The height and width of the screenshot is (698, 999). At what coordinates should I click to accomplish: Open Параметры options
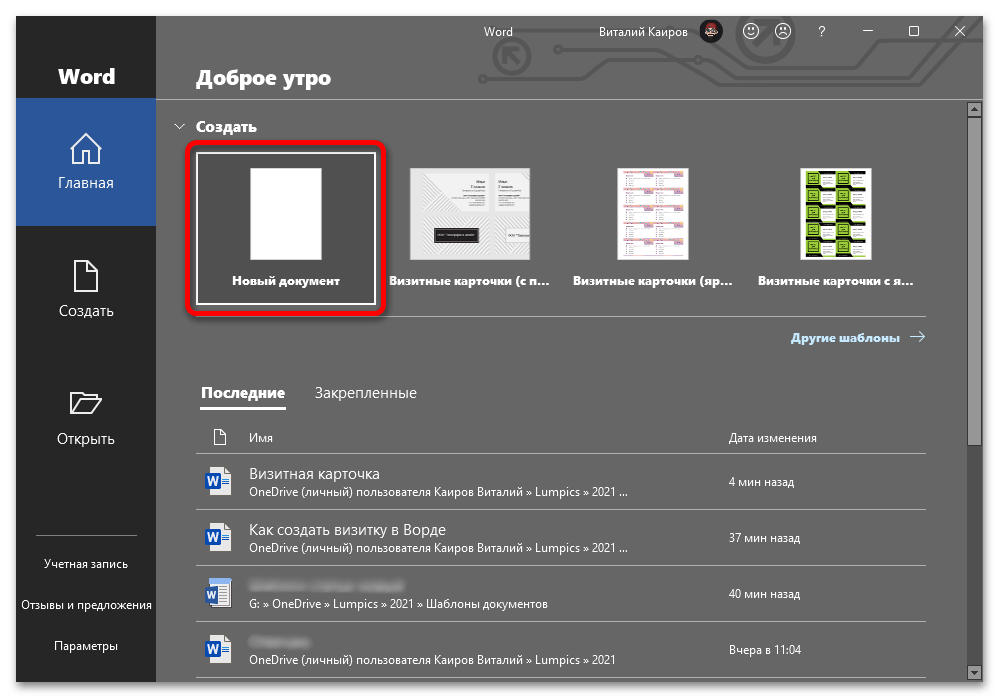86,646
